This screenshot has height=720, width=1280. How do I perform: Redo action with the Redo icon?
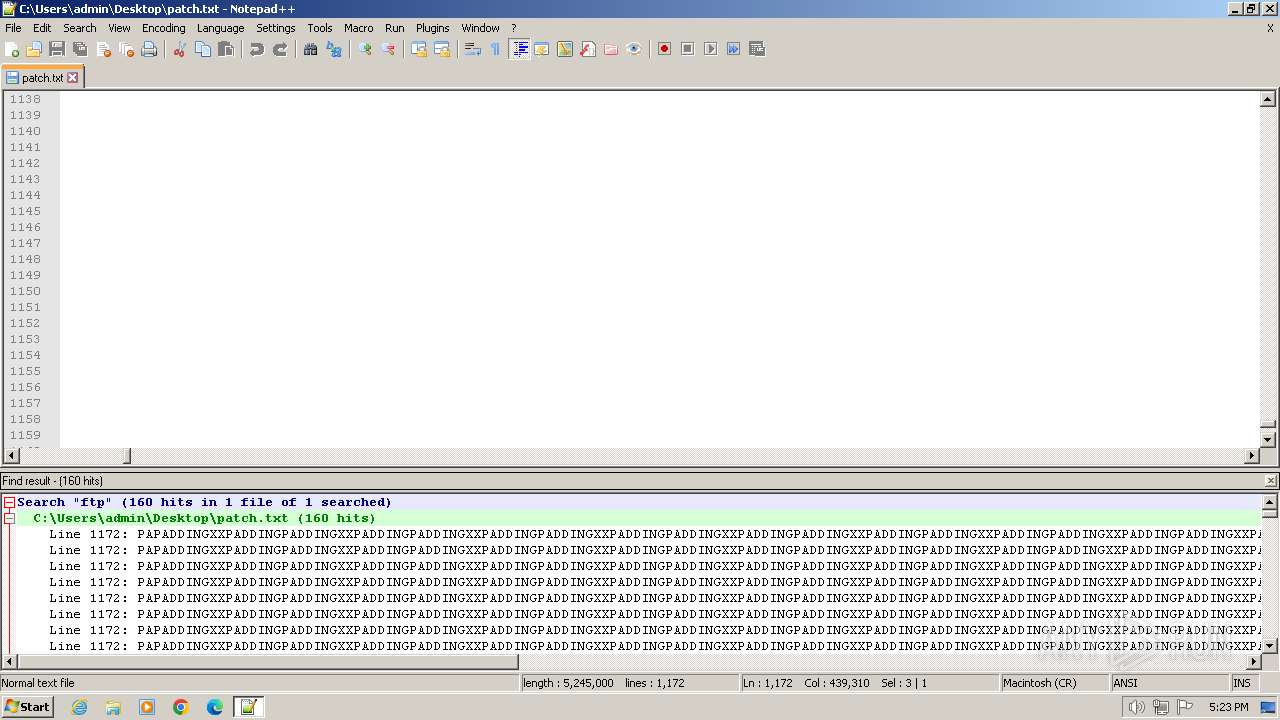point(280,49)
